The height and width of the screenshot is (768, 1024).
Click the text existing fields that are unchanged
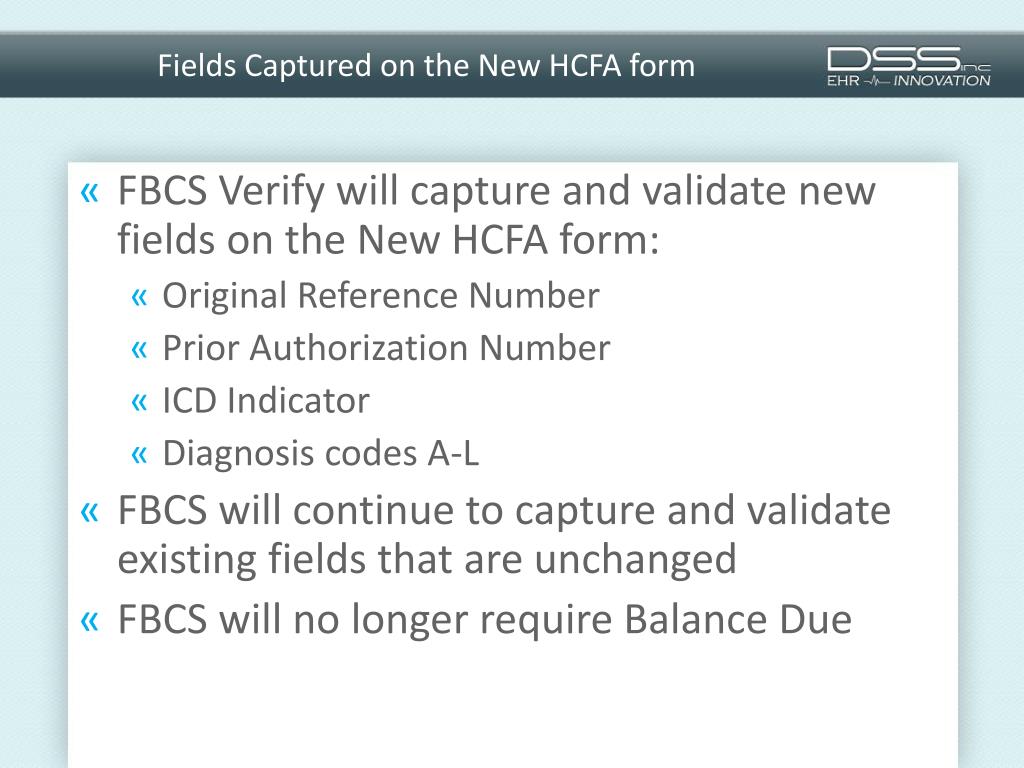427,560
